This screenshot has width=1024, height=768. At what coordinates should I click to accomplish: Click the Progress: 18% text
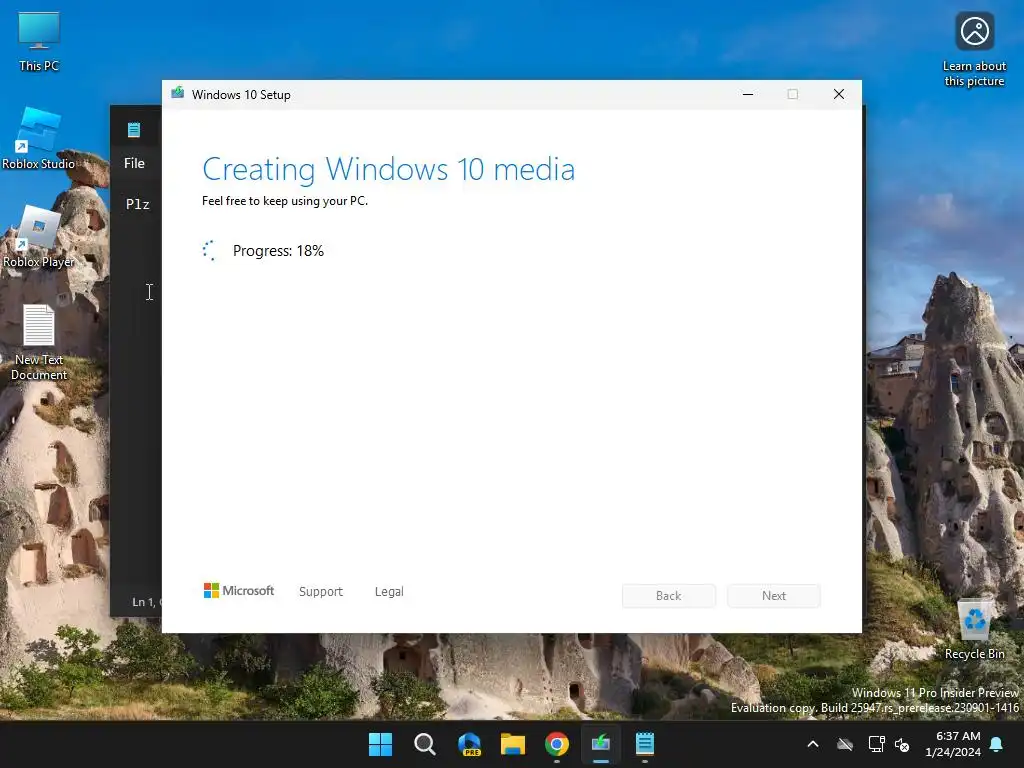click(x=278, y=251)
